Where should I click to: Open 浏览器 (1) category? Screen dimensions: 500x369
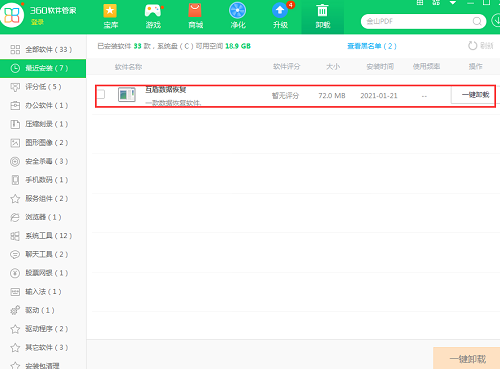[x=43, y=217]
